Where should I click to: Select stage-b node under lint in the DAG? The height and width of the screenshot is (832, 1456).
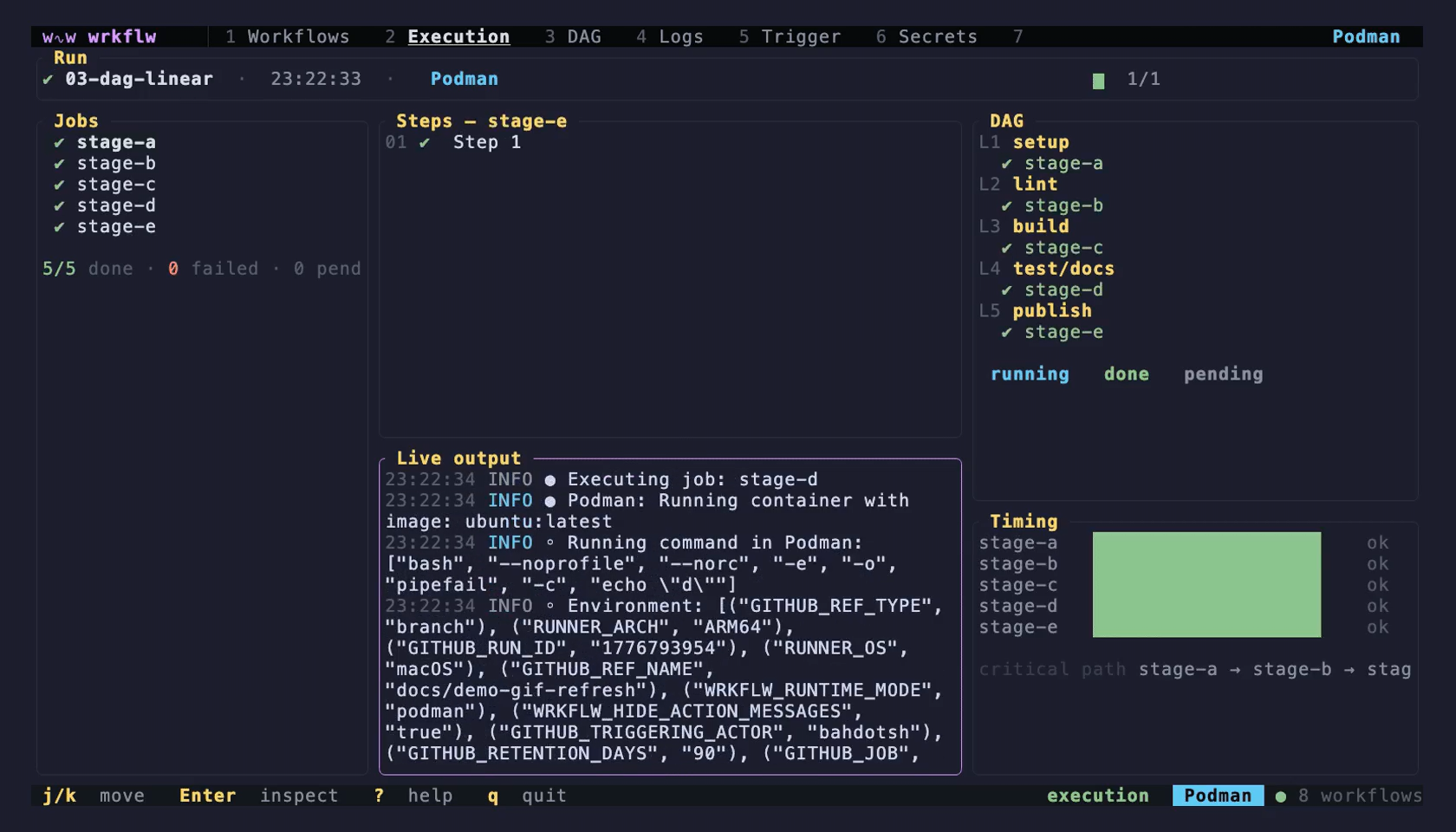tap(1063, 205)
